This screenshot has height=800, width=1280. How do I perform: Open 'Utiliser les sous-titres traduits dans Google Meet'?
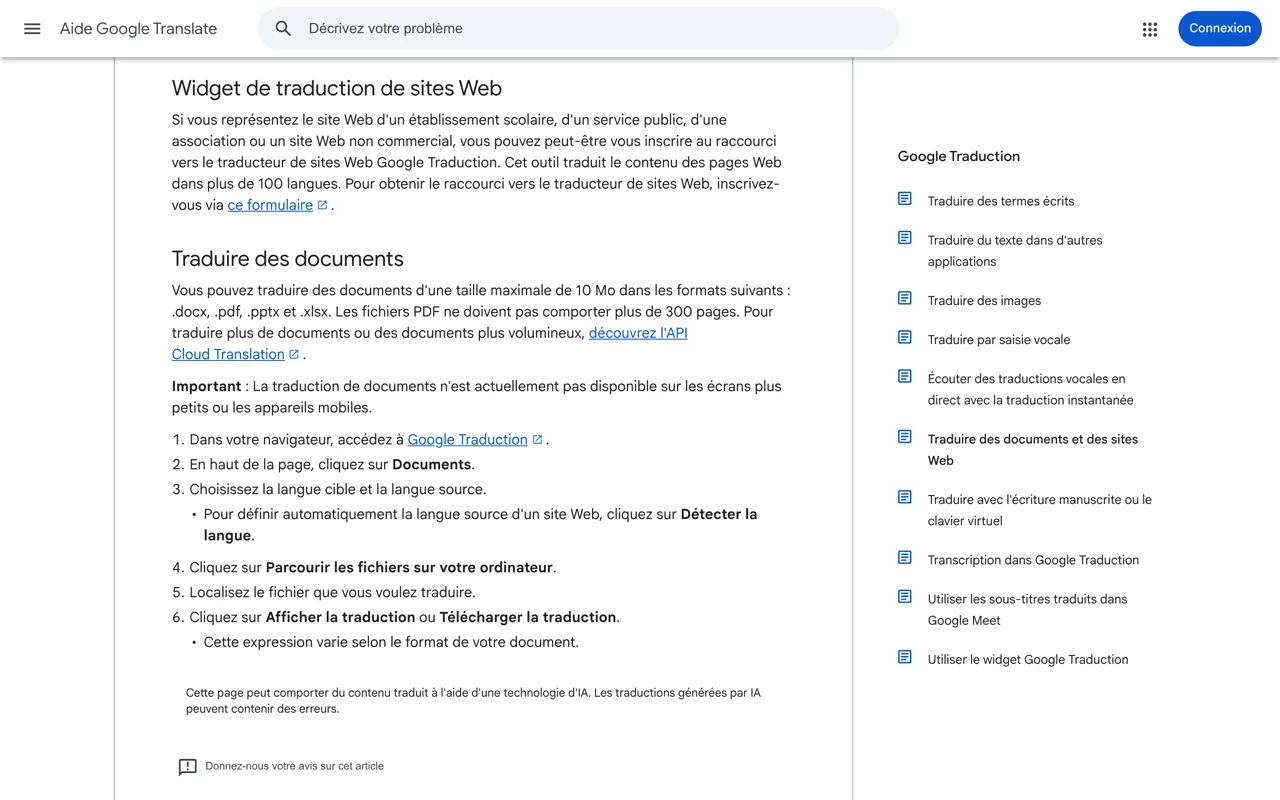(1027, 610)
